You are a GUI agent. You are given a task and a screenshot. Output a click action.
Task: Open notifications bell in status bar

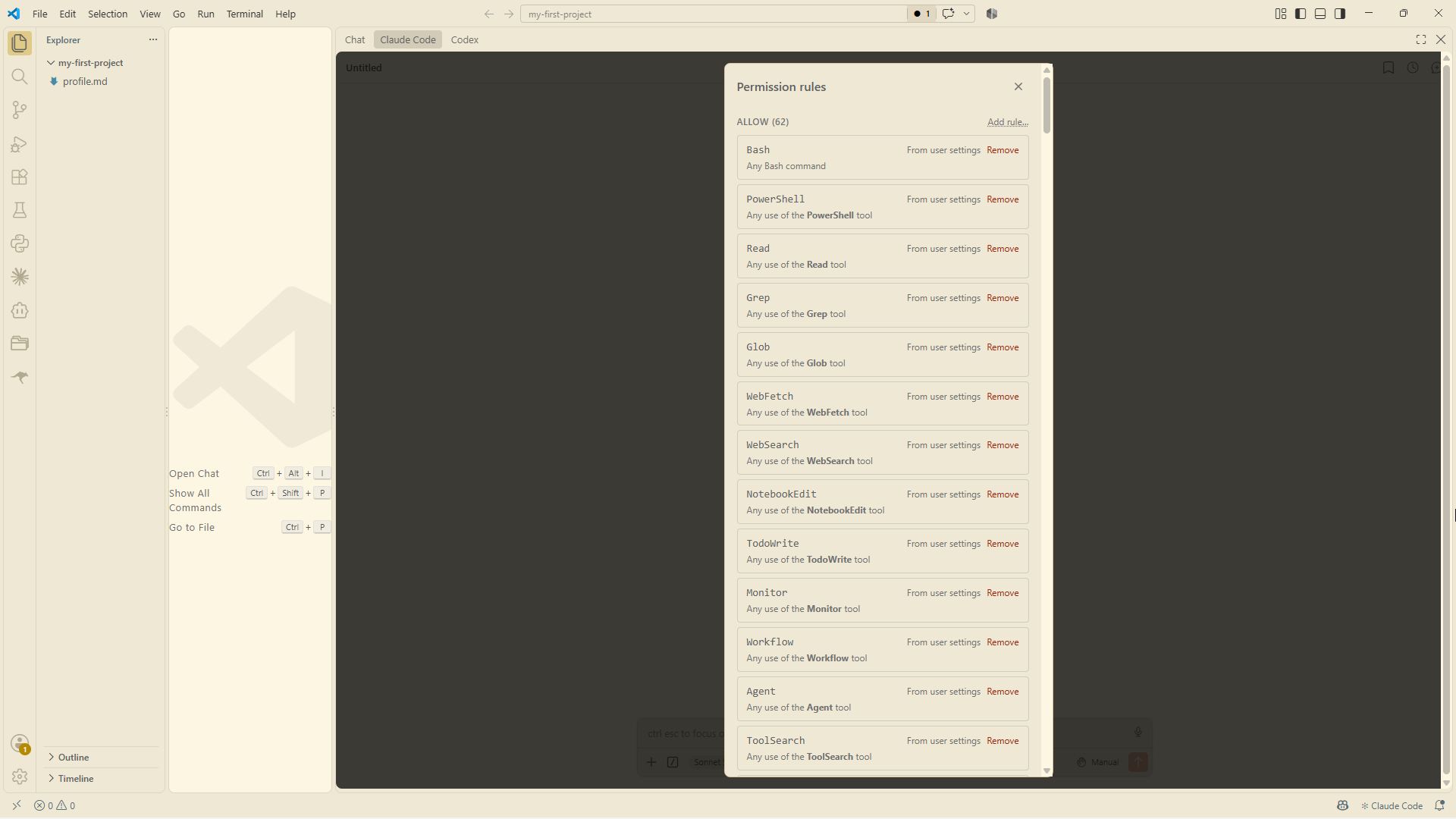point(1439,805)
